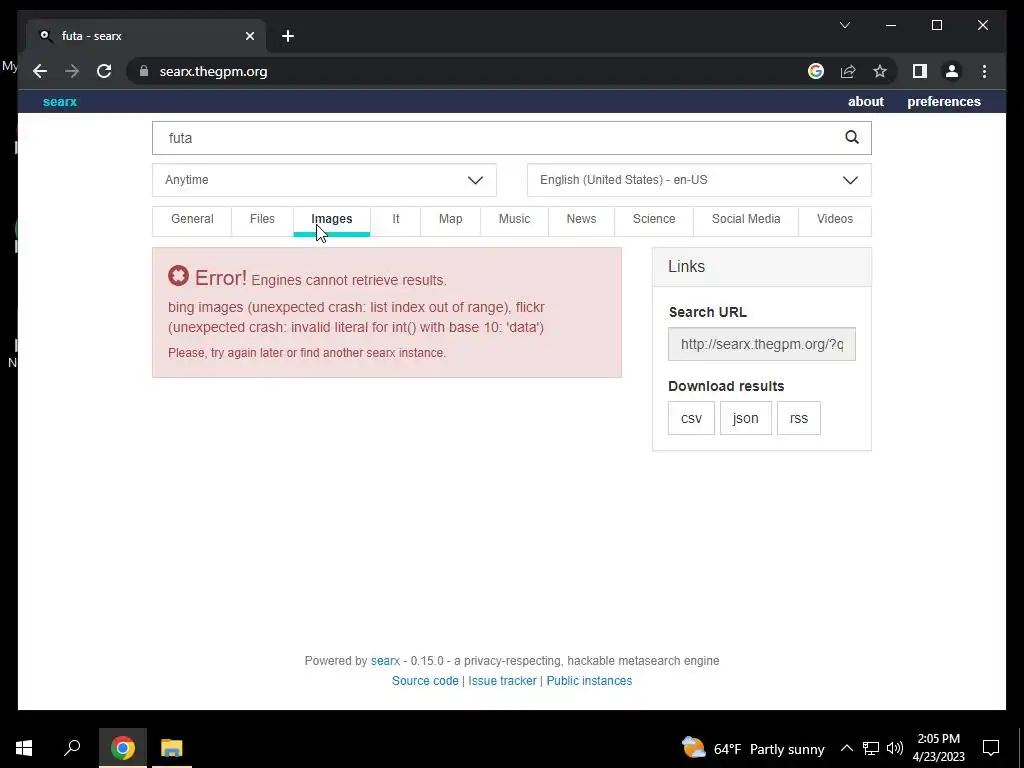
Task: Open the about page link
Action: [865, 102]
